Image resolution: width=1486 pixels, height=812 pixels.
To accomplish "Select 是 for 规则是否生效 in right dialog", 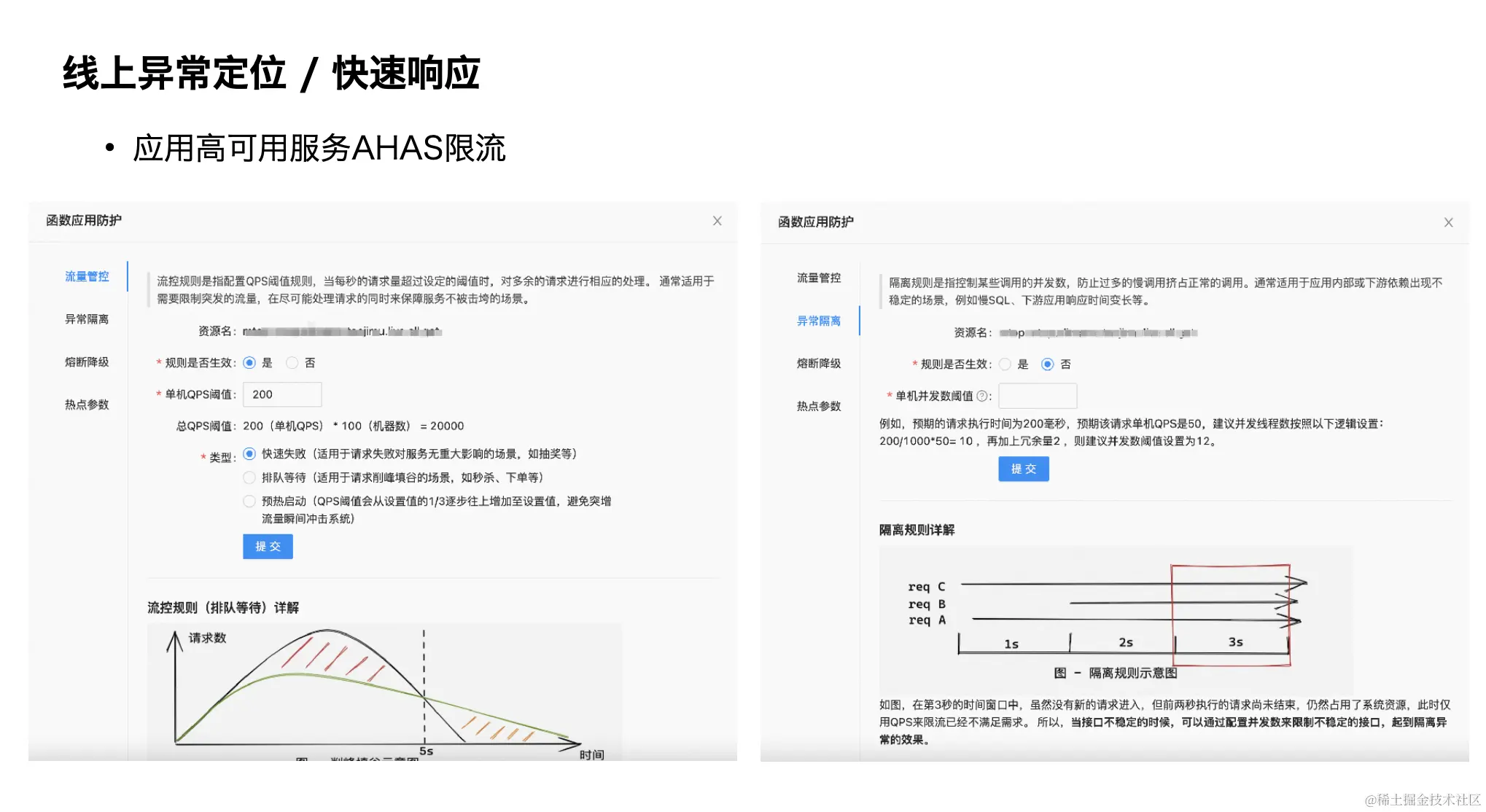I will pos(1005,364).
